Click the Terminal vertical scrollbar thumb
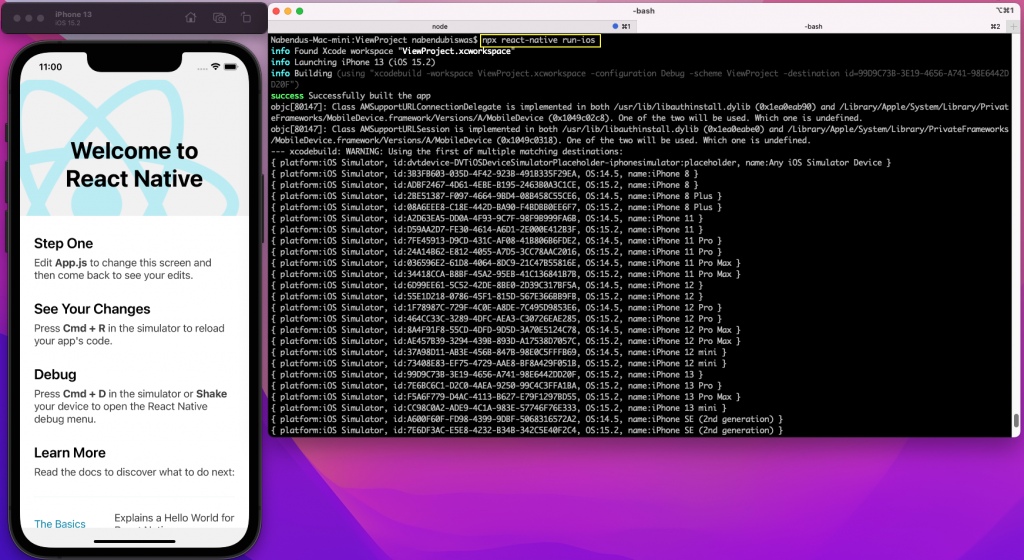Viewport: 1024px width, 560px height. (1016, 420)
